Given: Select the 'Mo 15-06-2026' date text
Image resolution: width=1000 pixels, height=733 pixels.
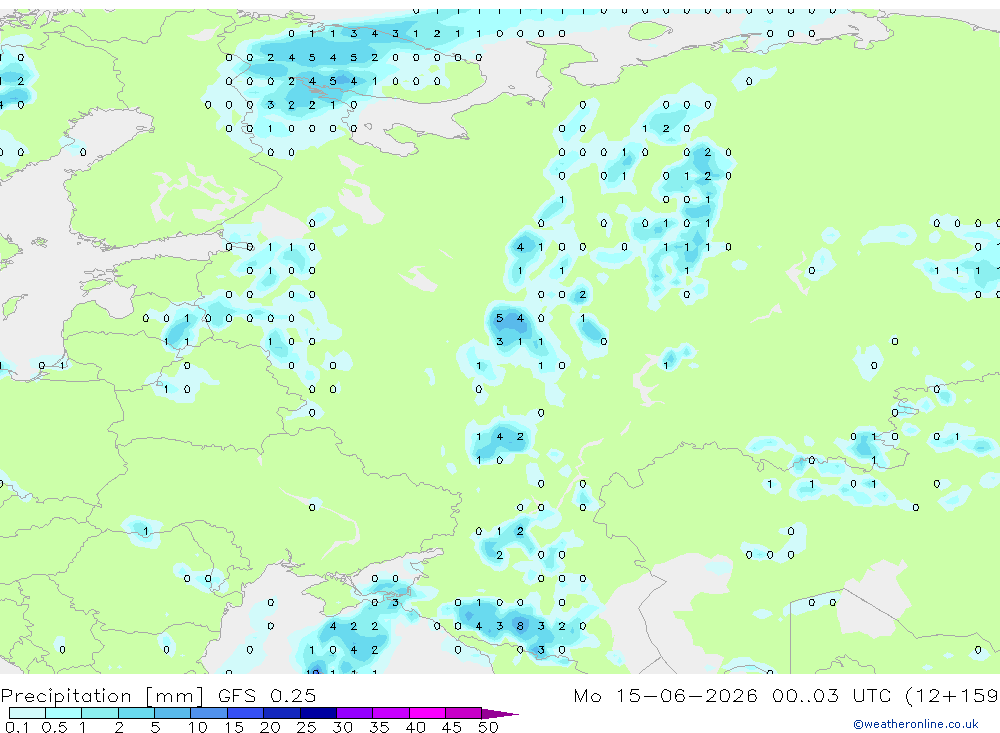Looking at the screenshot, I should 665,696.
